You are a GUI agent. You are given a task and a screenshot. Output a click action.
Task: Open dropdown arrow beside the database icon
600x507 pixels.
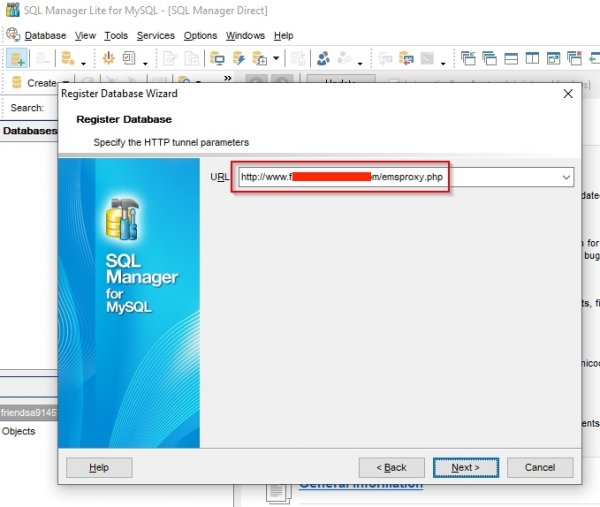[x=83, y=63]
